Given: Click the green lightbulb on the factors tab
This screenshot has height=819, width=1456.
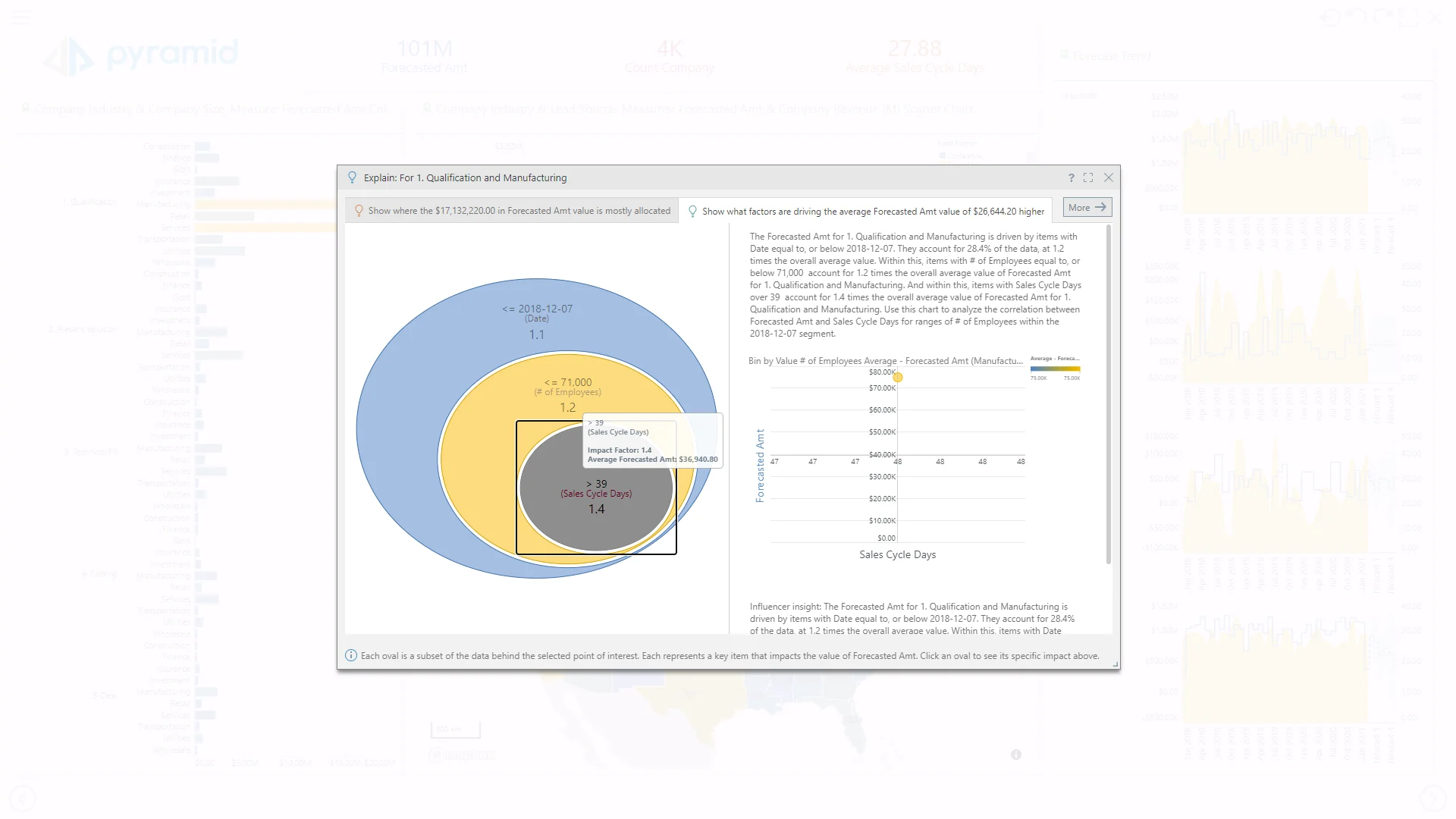Looking at the screenshot, I should 692,212.
